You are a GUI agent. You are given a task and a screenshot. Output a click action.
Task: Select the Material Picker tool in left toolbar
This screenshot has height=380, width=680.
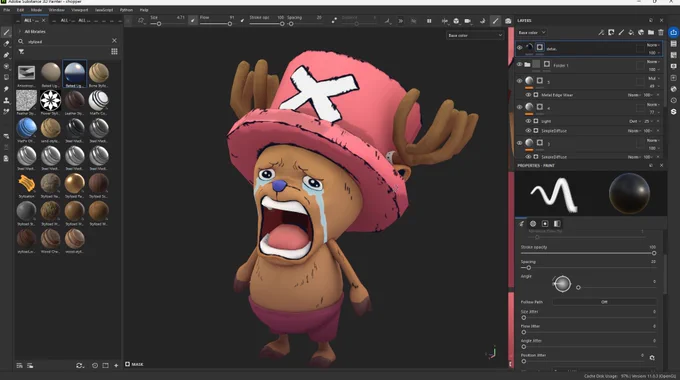click(x=6, y=111)
